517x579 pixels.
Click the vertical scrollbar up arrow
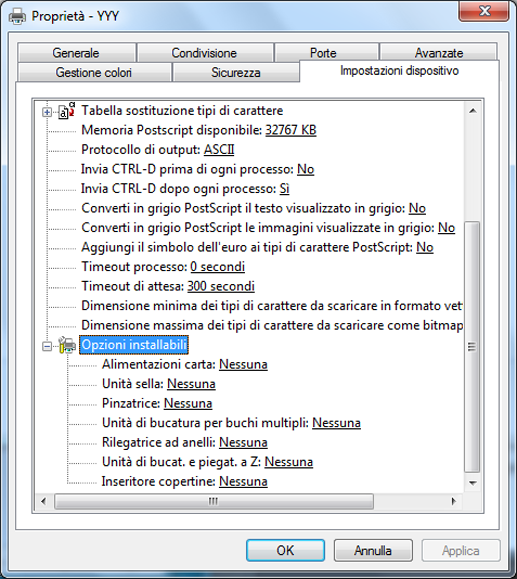[472, 111]
